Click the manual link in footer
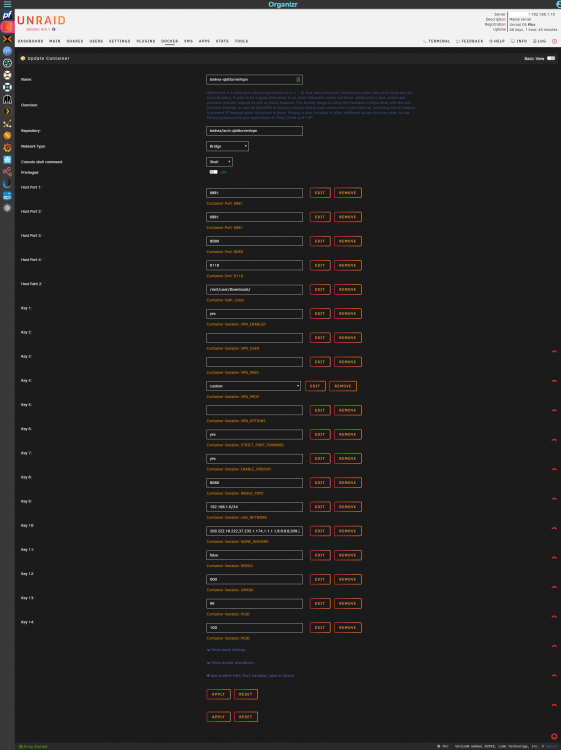This screenshot has width=561, height=750. point(551,746)
